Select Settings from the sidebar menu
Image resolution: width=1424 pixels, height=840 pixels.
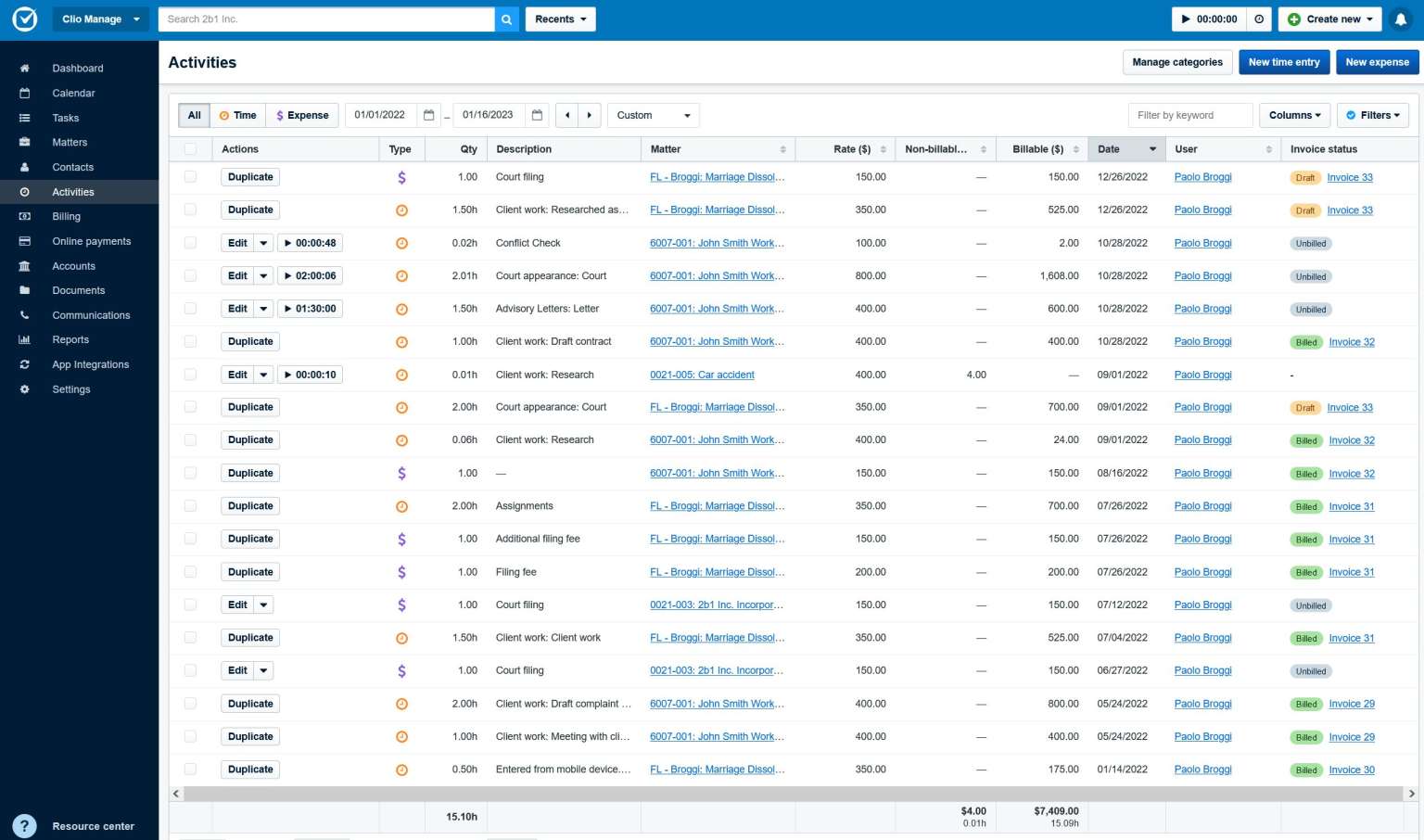pyautogui.click(x=70, y=388)
